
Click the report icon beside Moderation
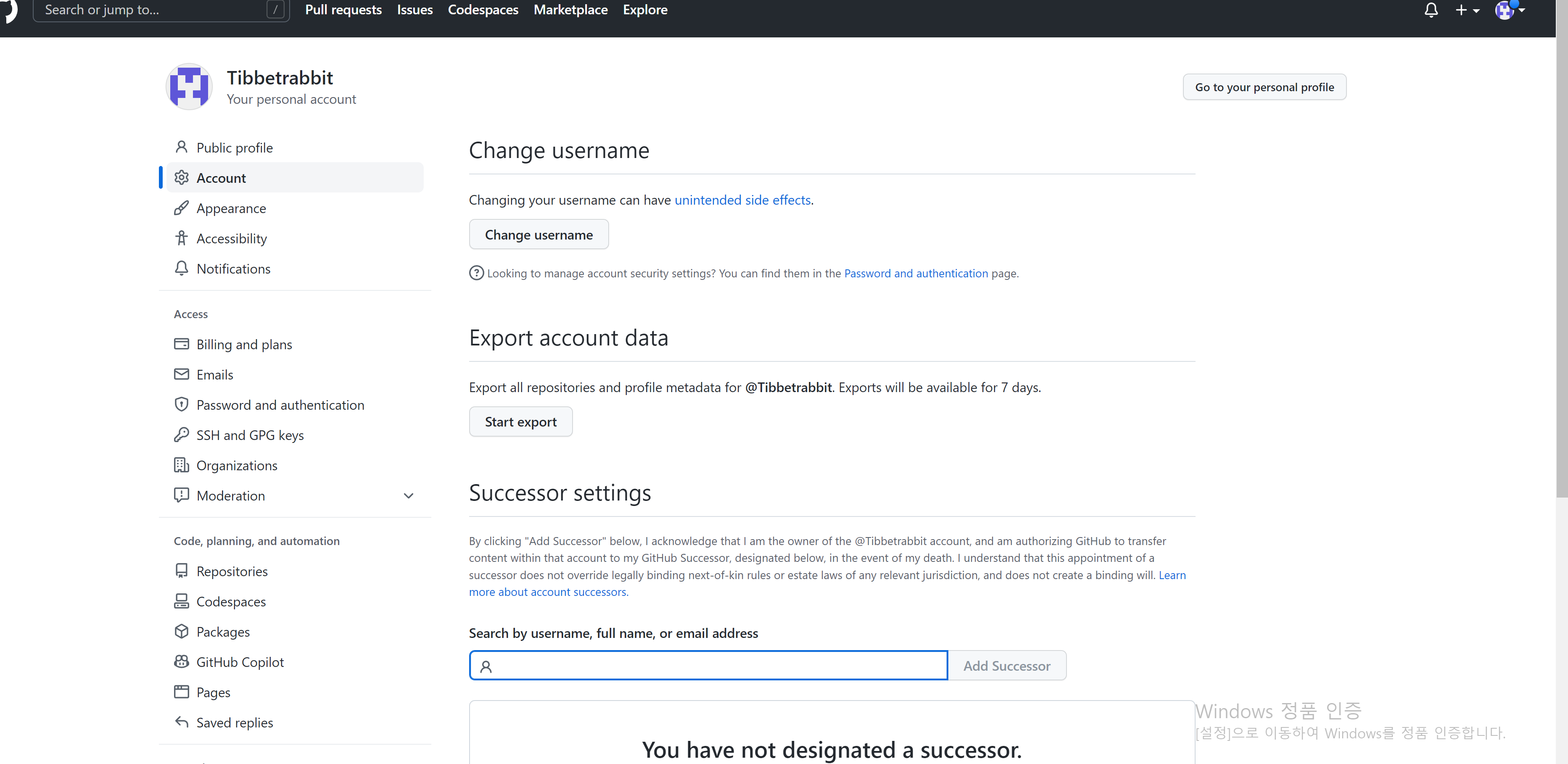(181, 495)
